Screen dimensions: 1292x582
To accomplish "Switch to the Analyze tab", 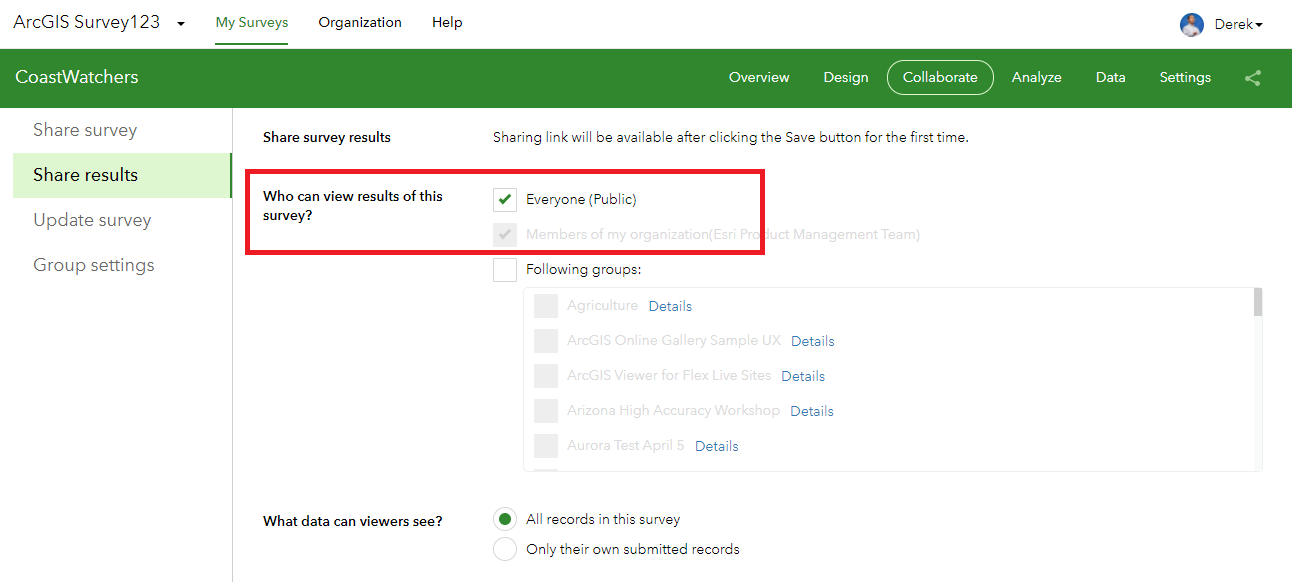I will [x=1036, y=78].
